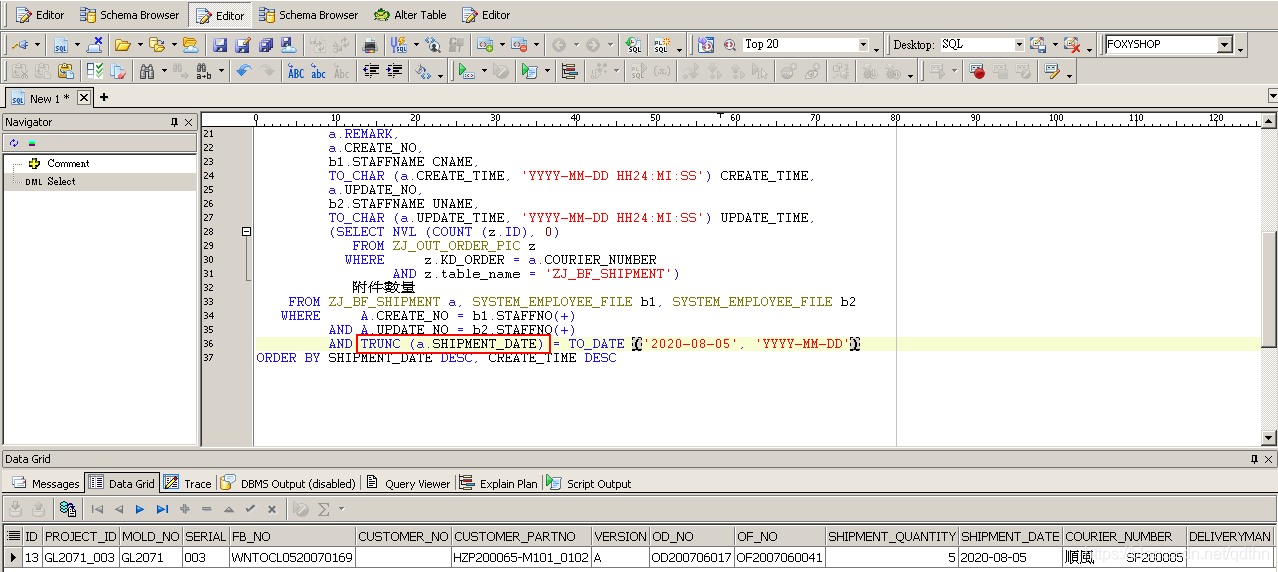Viewport: 1278px width, 572px height.
Task: Open the Script Output tab
Action: pyautogui.click(x=589, y=483)
